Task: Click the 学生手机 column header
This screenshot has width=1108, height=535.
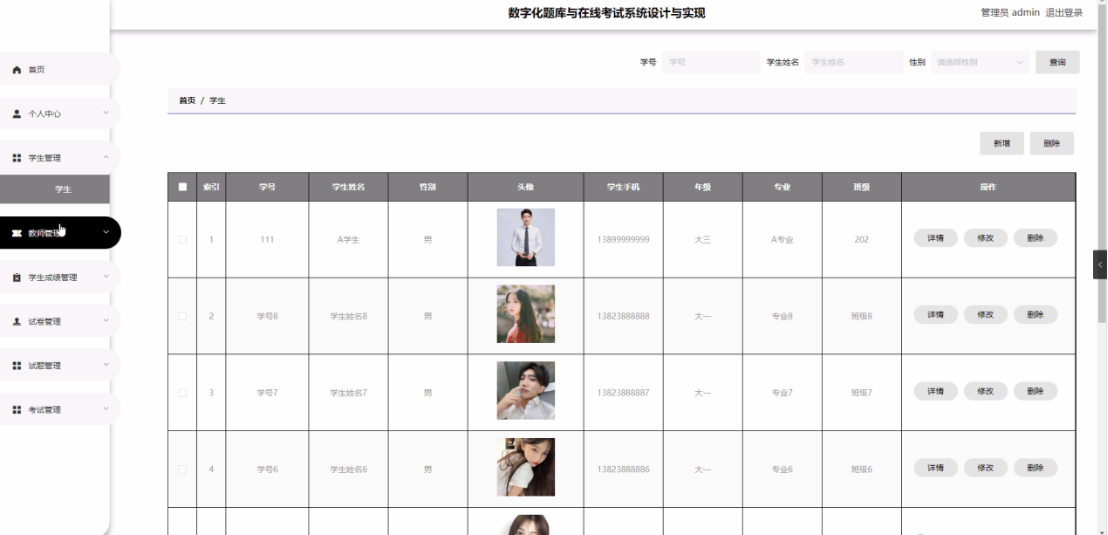Action: coord(623,187)
